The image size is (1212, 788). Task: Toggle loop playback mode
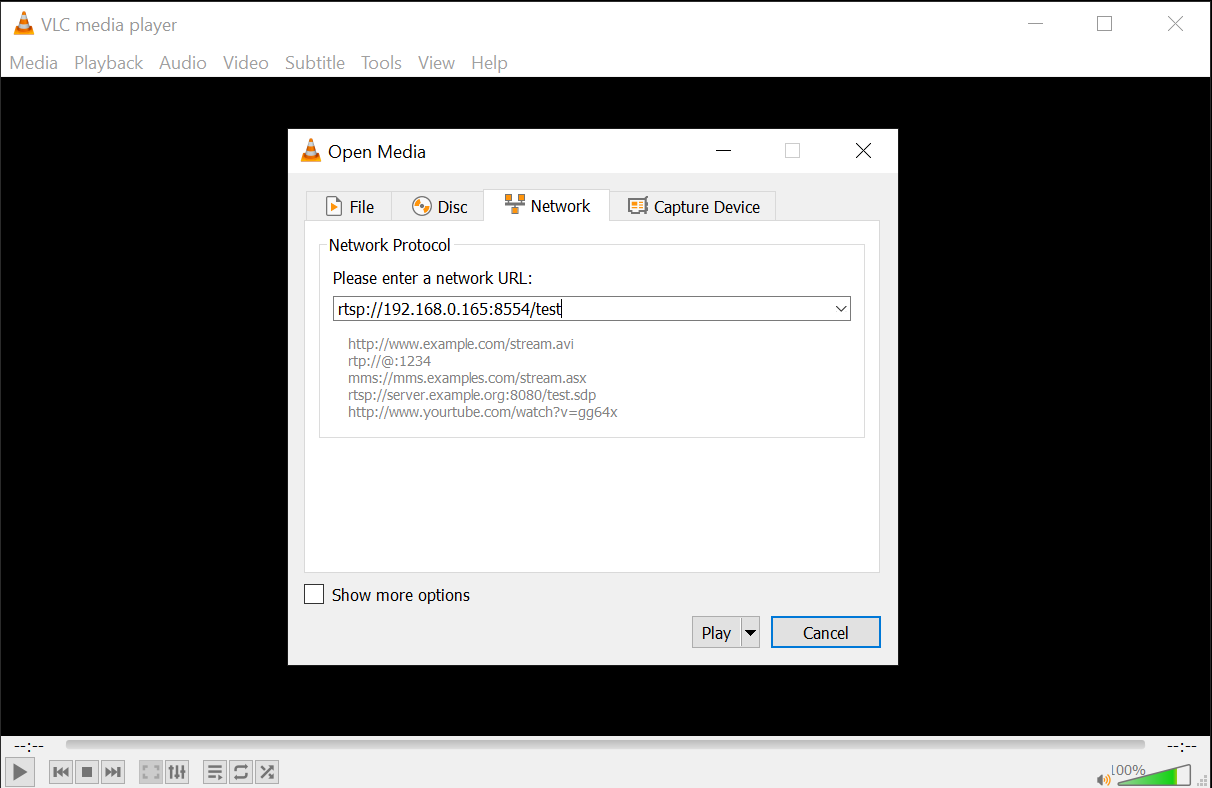pos(240,771)
